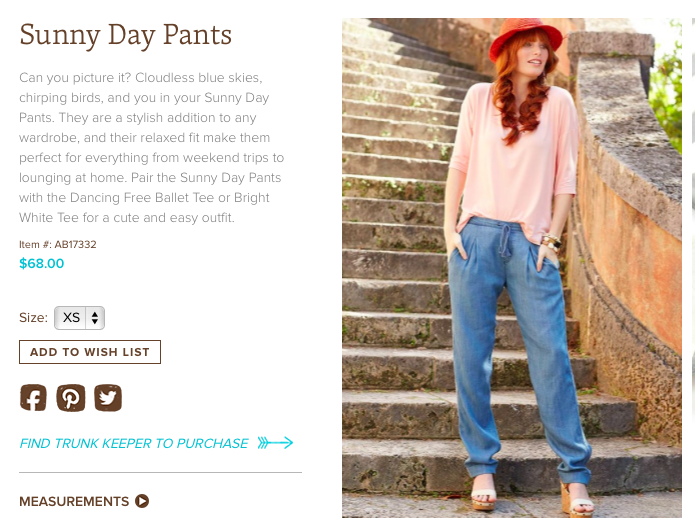695x526 pixels.
Task: Share on Facebook via the icon
Action: click(x=33, y=398)
